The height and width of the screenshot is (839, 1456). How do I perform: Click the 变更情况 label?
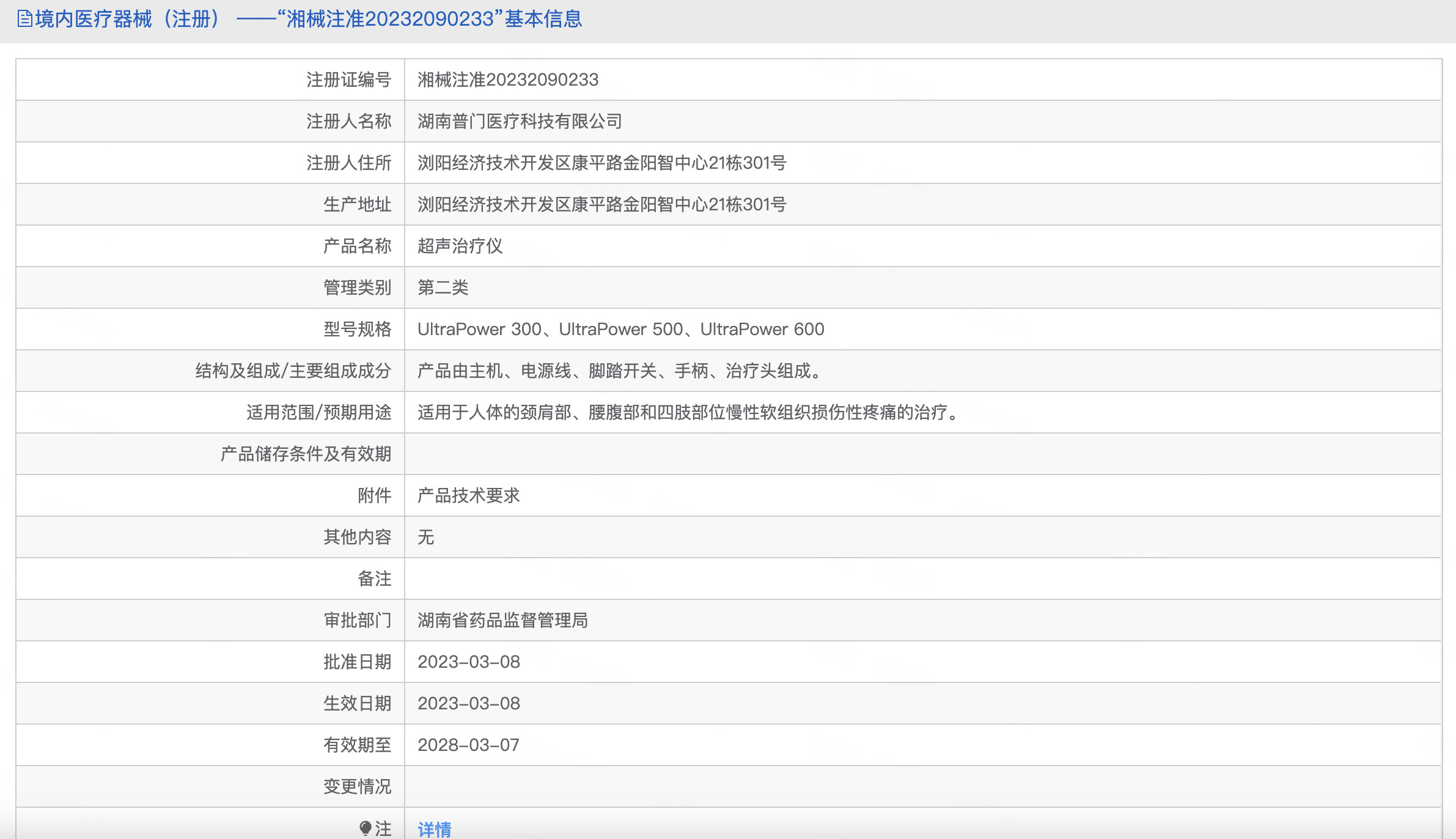[x=358, y=786]
